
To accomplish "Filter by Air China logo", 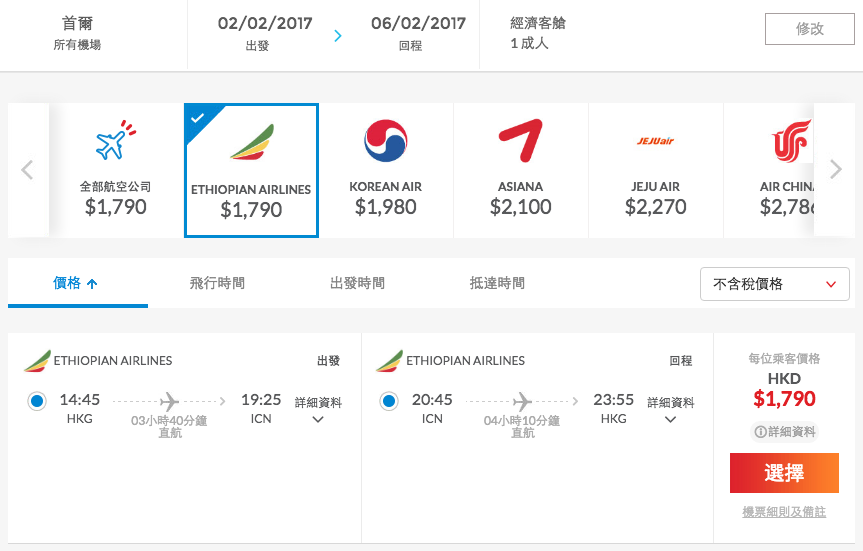I will click(791, 141).
